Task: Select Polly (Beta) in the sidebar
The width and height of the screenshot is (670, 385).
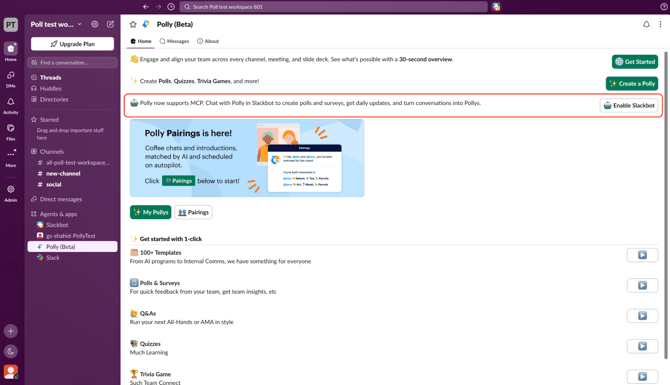Action: pos(73,247)
